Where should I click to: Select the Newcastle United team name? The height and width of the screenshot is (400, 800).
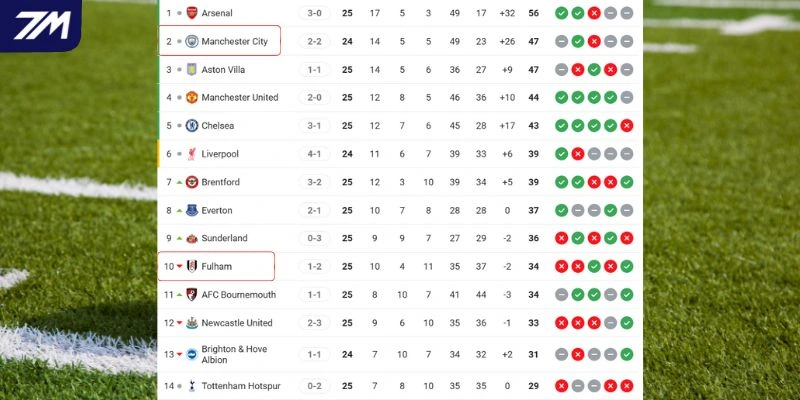236,323
